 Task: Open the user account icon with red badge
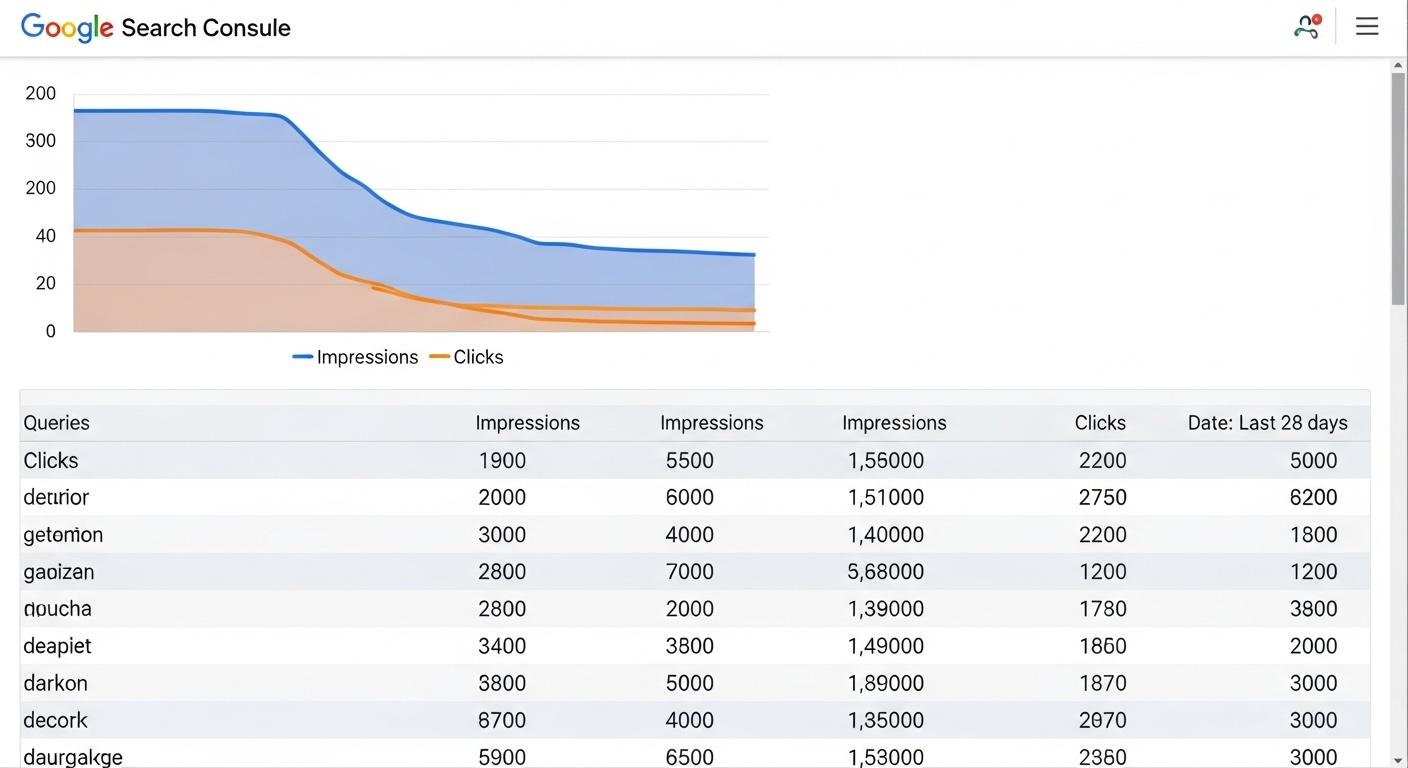1306,27
